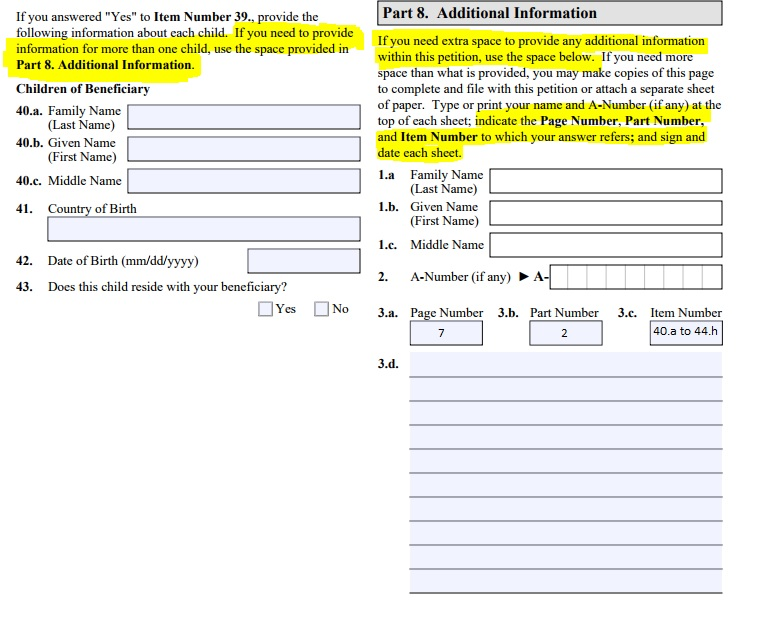The height and width of the screenshot is (628, 778).
Task: Click the first line of text area 3.d
Action: [565, 365]
